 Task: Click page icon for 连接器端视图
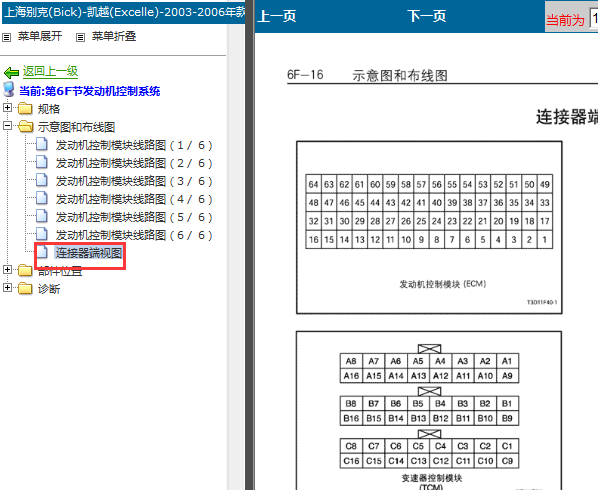click(x=42, y=252)
